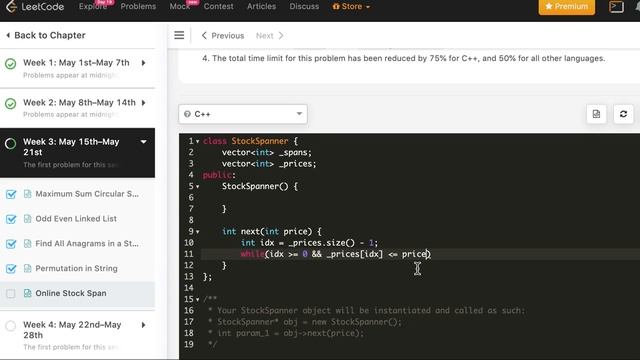Expand Week 4 with its arrow
640x360 pixels.
click(144, 325)
